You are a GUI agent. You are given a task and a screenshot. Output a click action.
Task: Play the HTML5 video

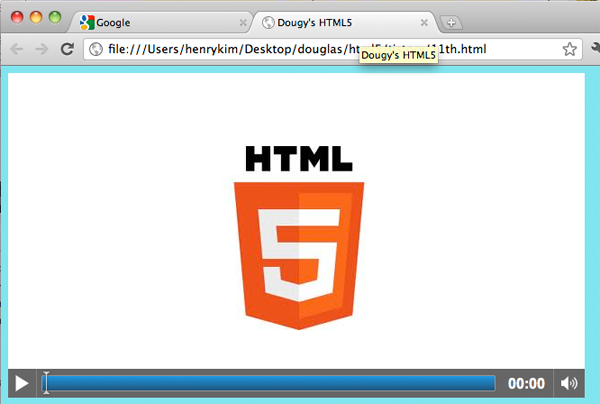[x=22, y=383]
